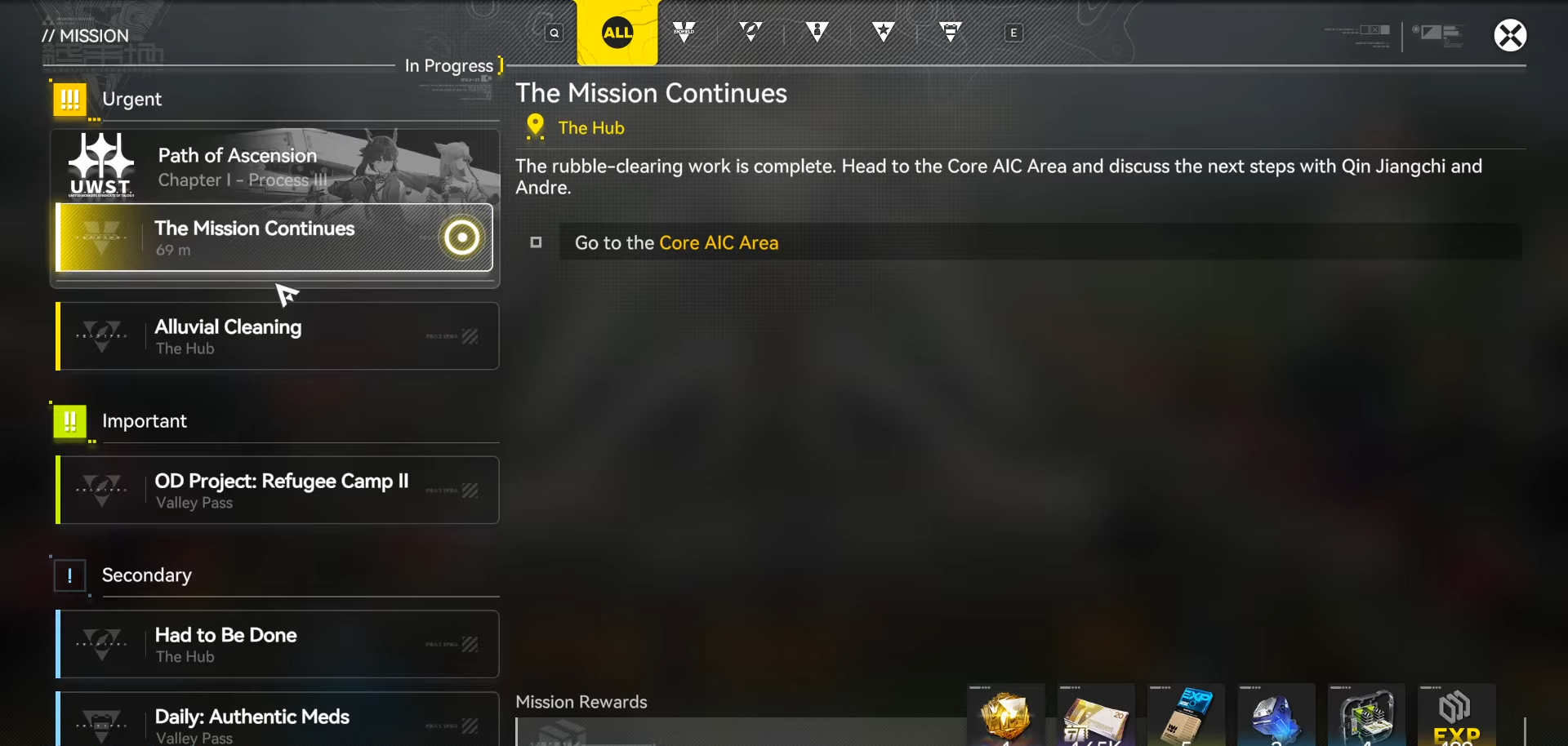This screenshot has width=1568, height=746.
Task: Filter missions by the Endfield main story icon
Action: [684, 33]
